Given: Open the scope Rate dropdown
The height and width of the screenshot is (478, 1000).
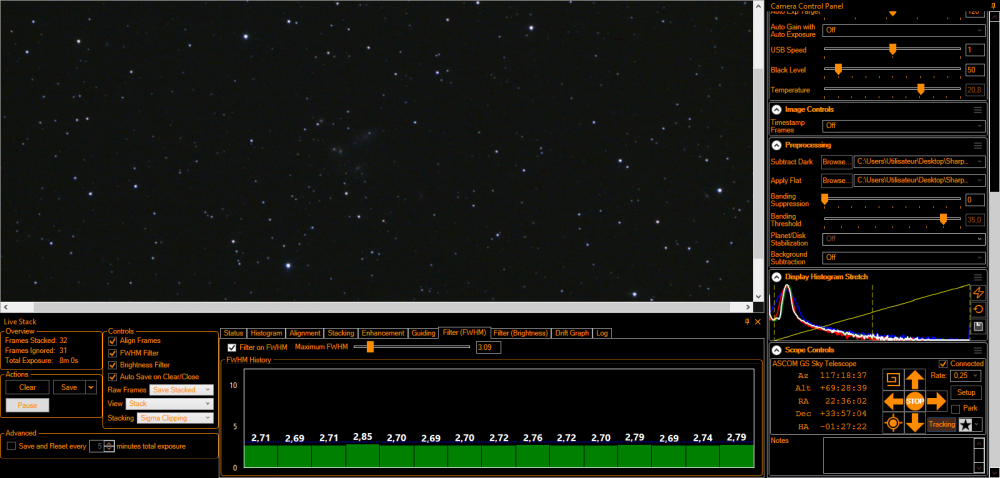Looking at the screenshot, I should (x=964, y=376).
